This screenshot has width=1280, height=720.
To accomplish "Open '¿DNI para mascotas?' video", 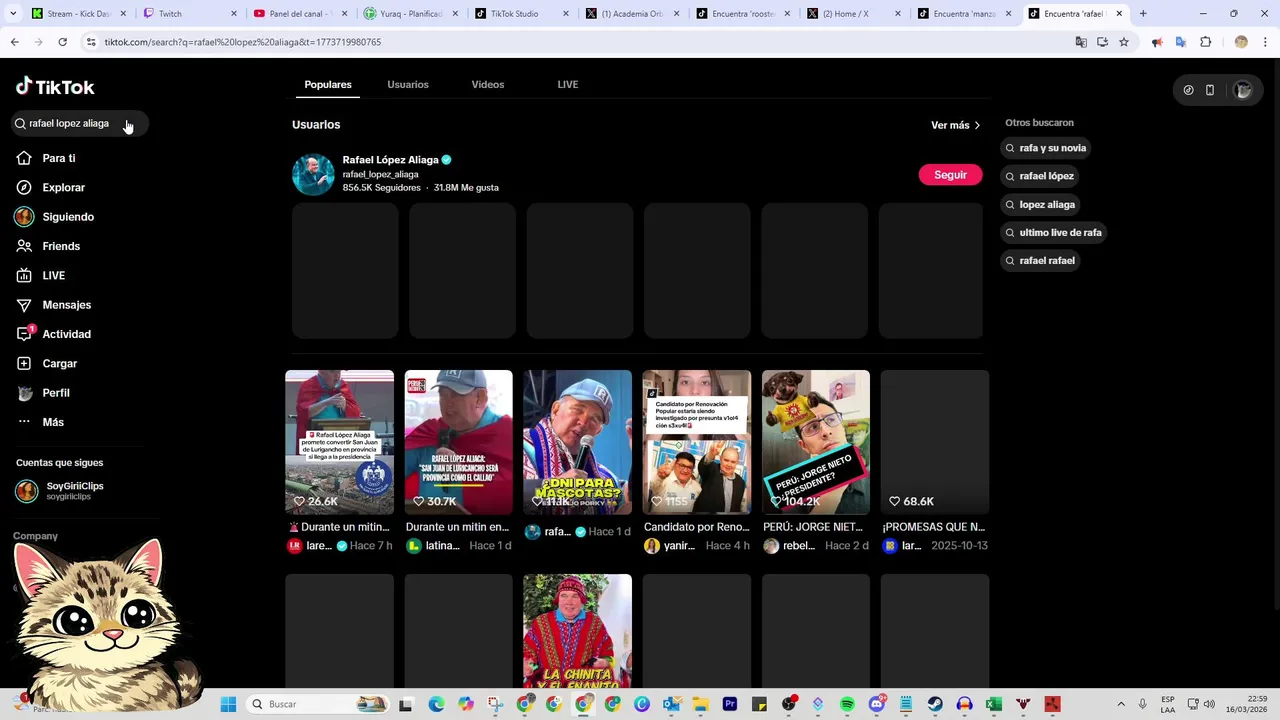I will tap(578, 442).
